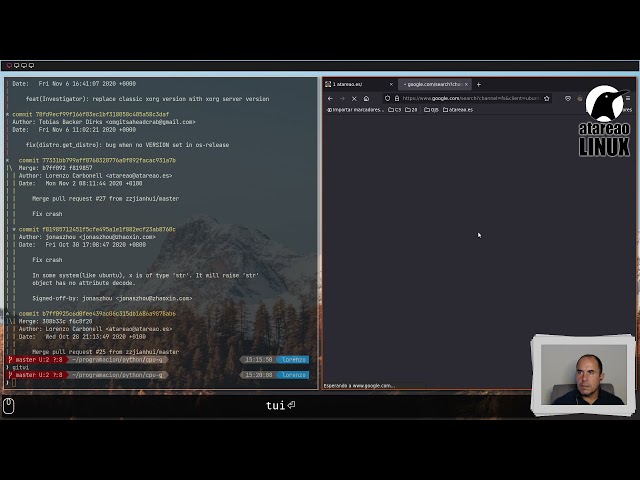The image size is (640, 480).
Task: View site security padlock info
Action: pos(397,98)
